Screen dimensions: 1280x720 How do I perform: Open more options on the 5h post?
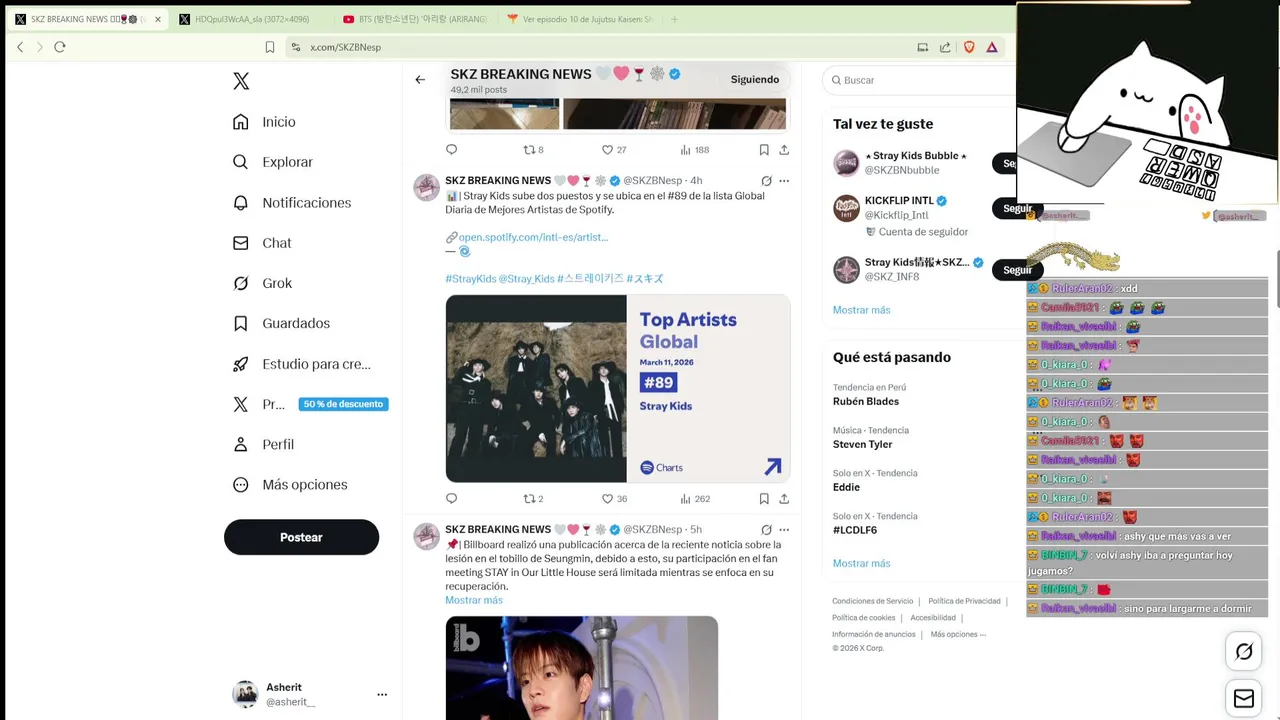[784, 530]
